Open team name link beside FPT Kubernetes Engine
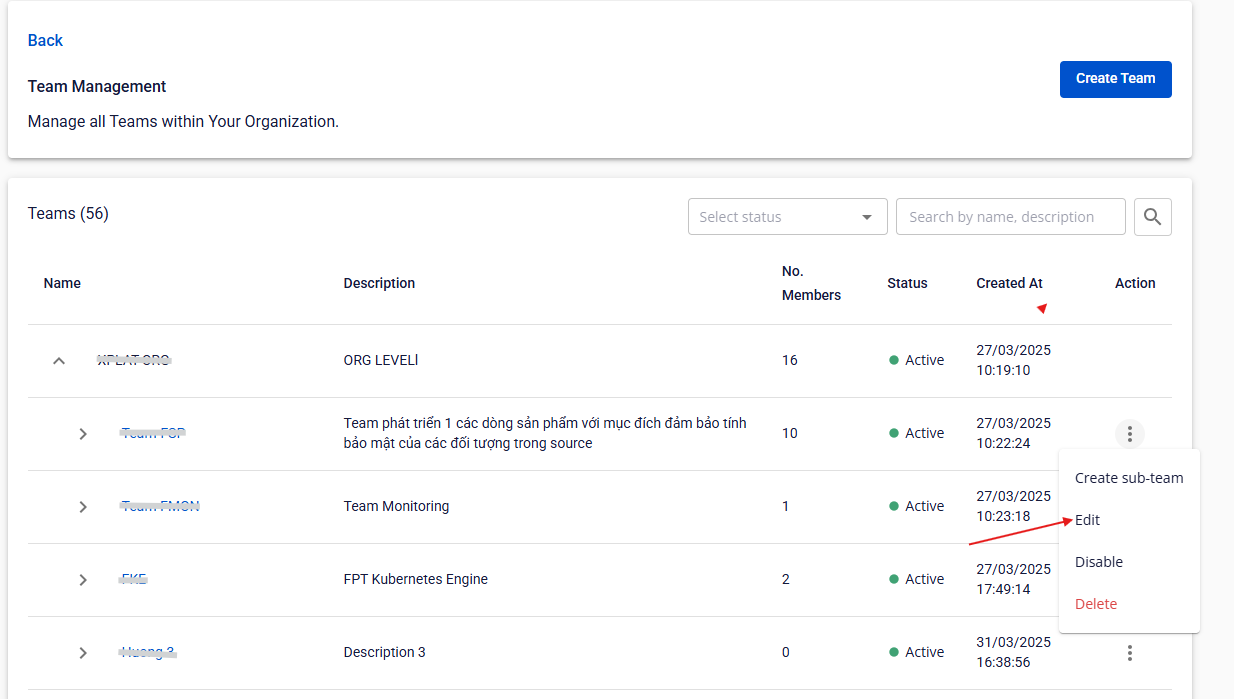This screenshot has height=699, width=1234. [x=134, y=579]
